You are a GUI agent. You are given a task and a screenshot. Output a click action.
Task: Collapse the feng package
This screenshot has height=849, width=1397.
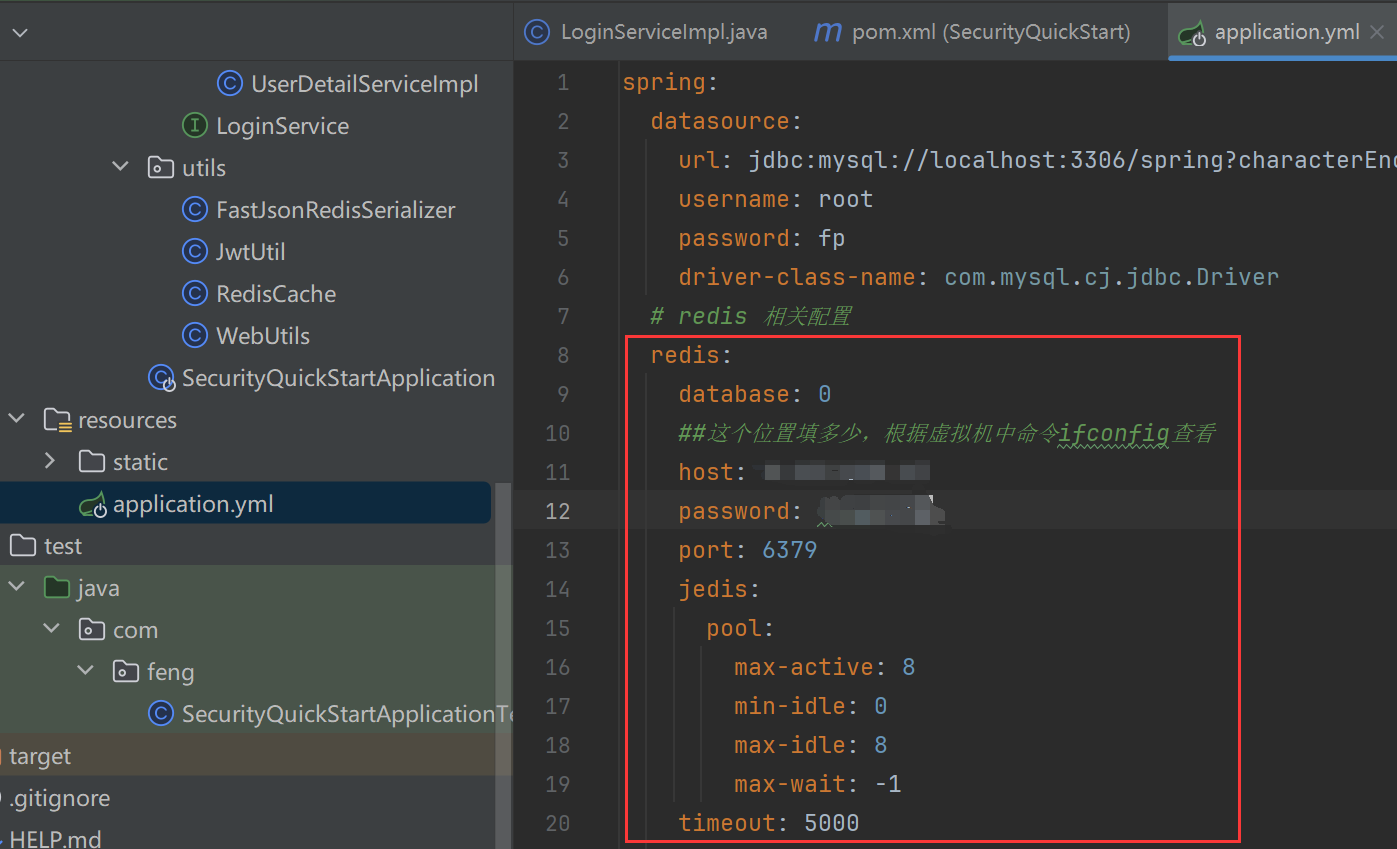(x=86, y=671)
